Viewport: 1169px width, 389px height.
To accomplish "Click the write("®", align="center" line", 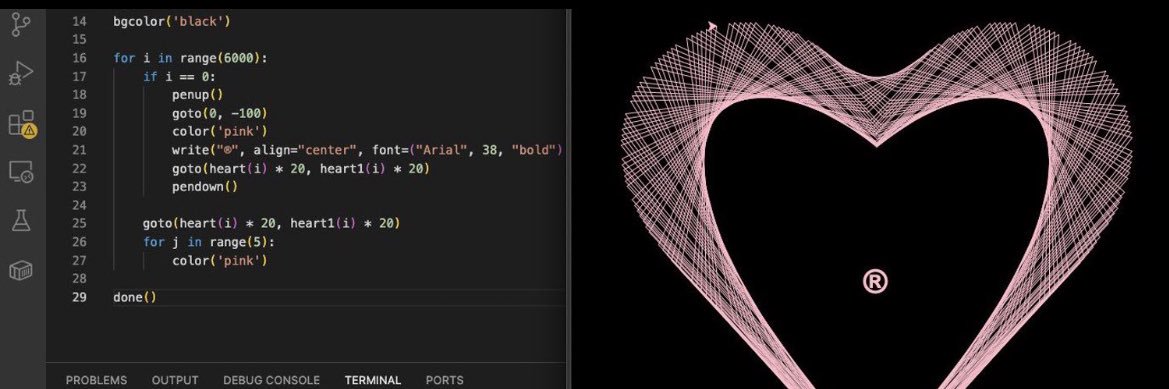I will (x=368, y=150).
